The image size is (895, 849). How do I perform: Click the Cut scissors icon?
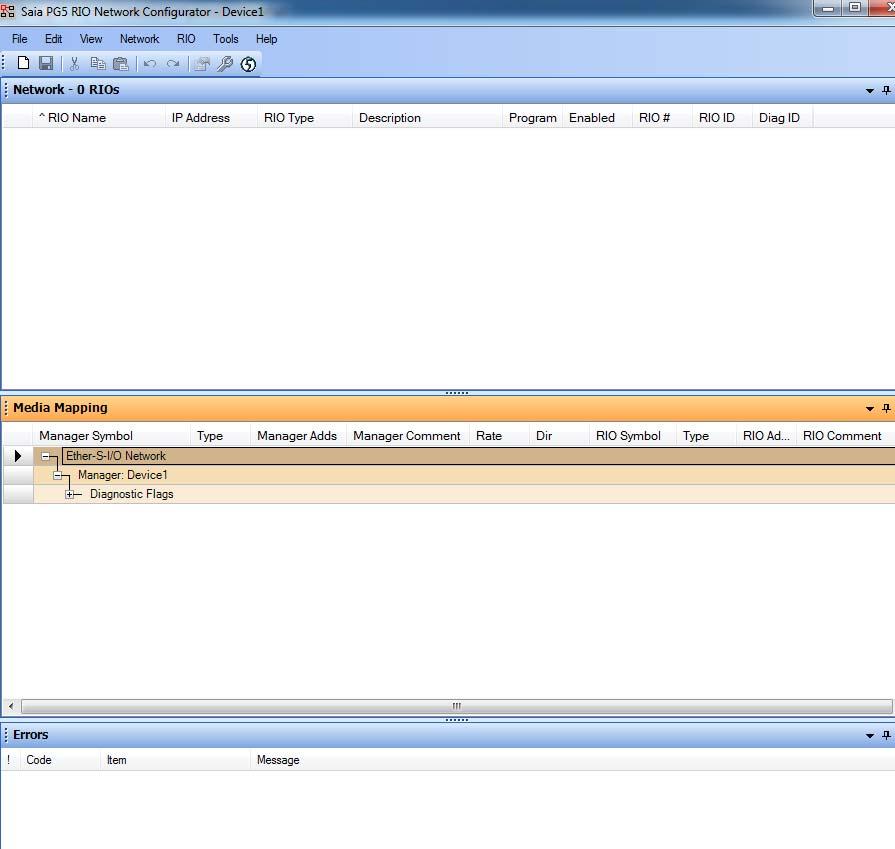pos(74,63)
